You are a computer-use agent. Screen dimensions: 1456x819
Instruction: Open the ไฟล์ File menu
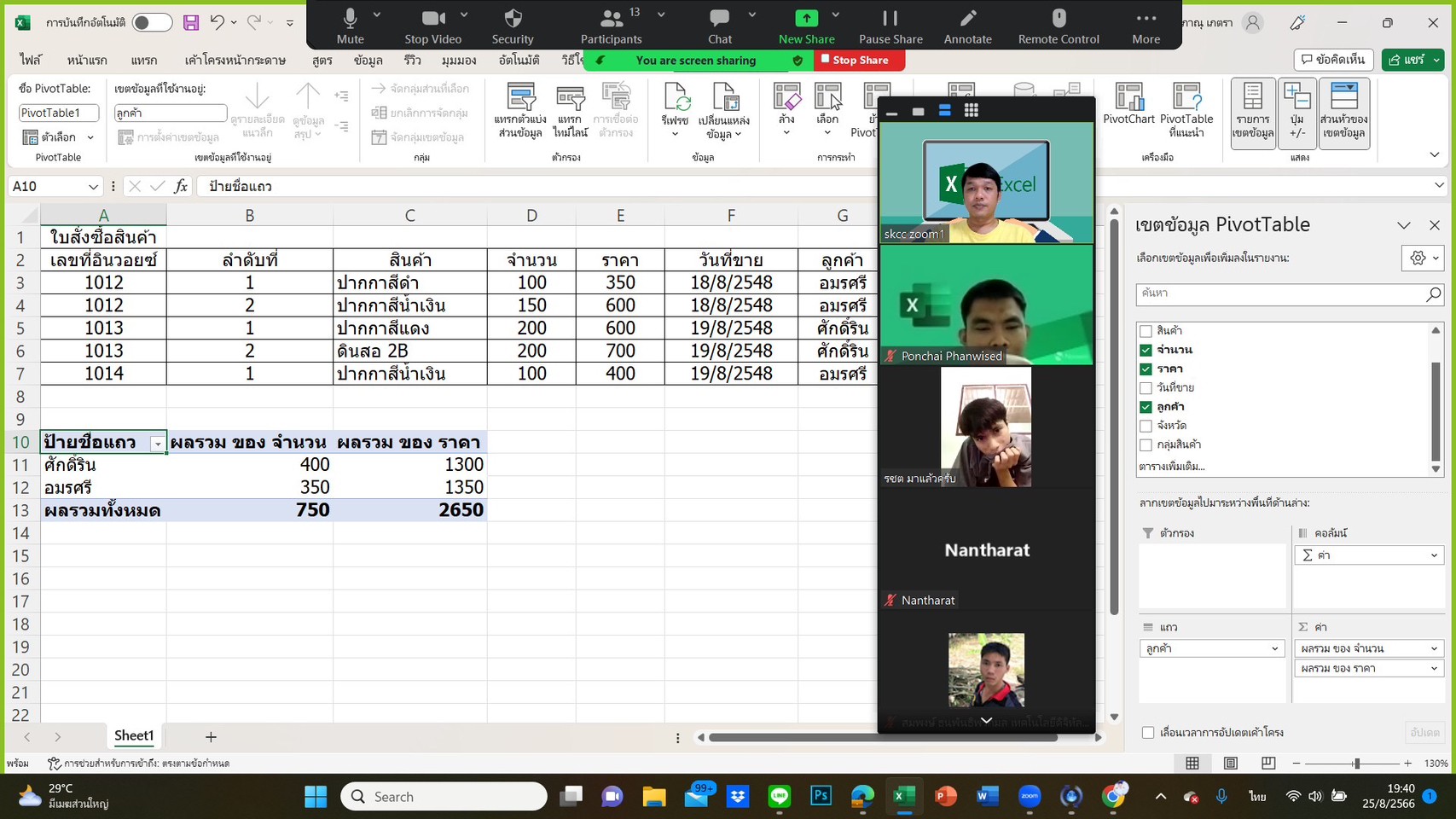pos(31,60)
